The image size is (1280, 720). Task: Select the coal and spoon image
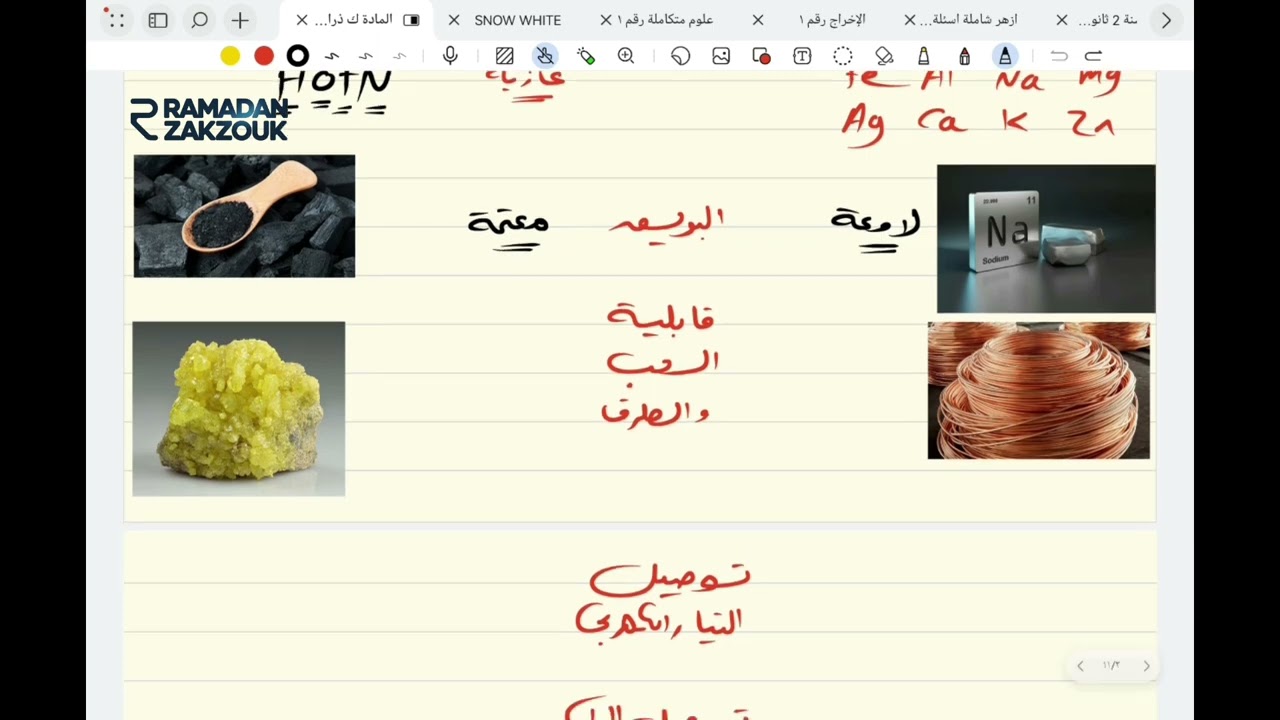coord(244,216)
